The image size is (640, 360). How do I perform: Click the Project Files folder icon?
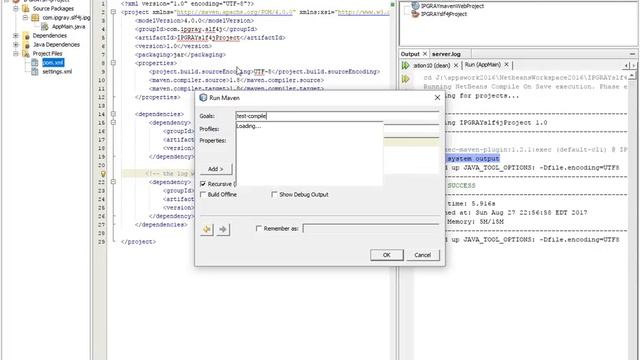click(x=26, y=53)
